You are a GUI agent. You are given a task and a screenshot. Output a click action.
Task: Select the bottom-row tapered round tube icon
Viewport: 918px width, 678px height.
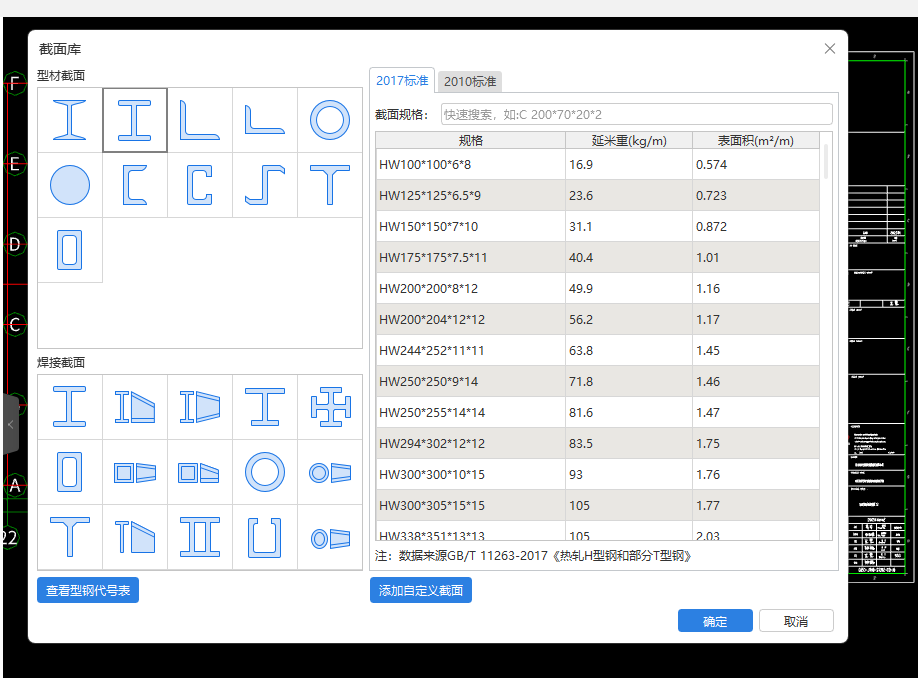(330, 537)
